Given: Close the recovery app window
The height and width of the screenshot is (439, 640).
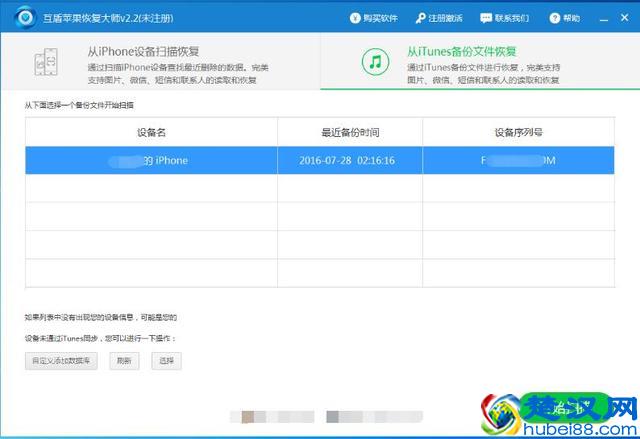Looking at the screenshot, I should 624,18.
